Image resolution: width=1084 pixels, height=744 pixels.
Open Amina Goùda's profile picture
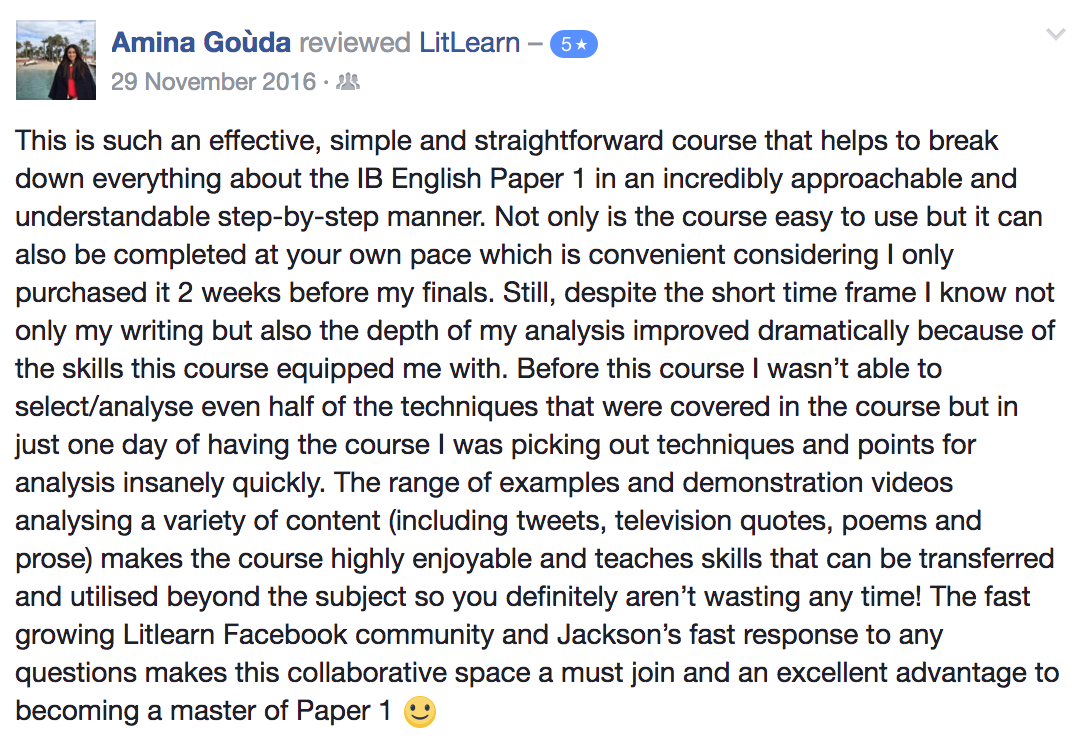click(56, 60)
